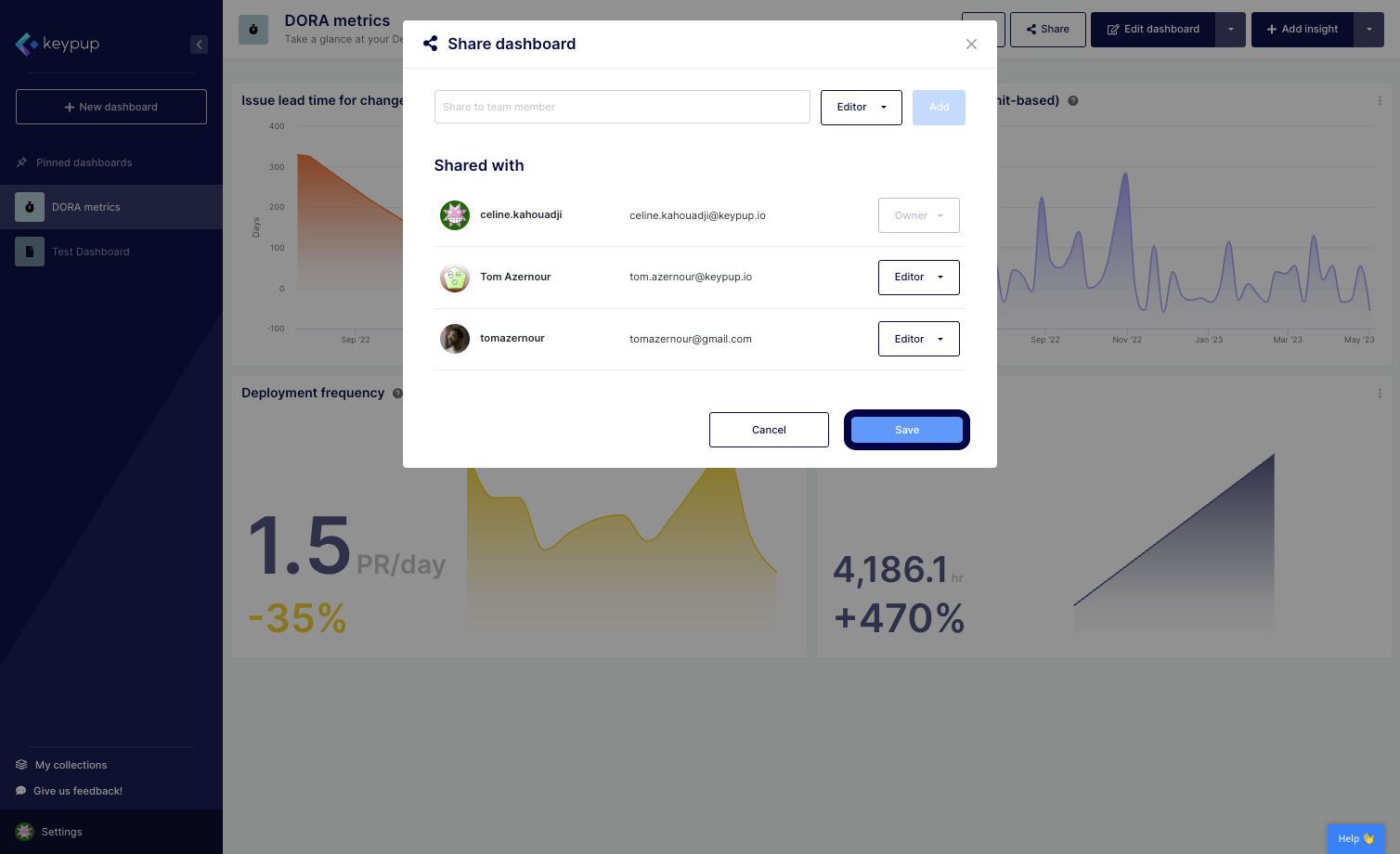The width and height of the screenshot is (1400, 854).
Task: Close the Share dashboard dialog
Action: pyautogui.click(x=971, y=45)
